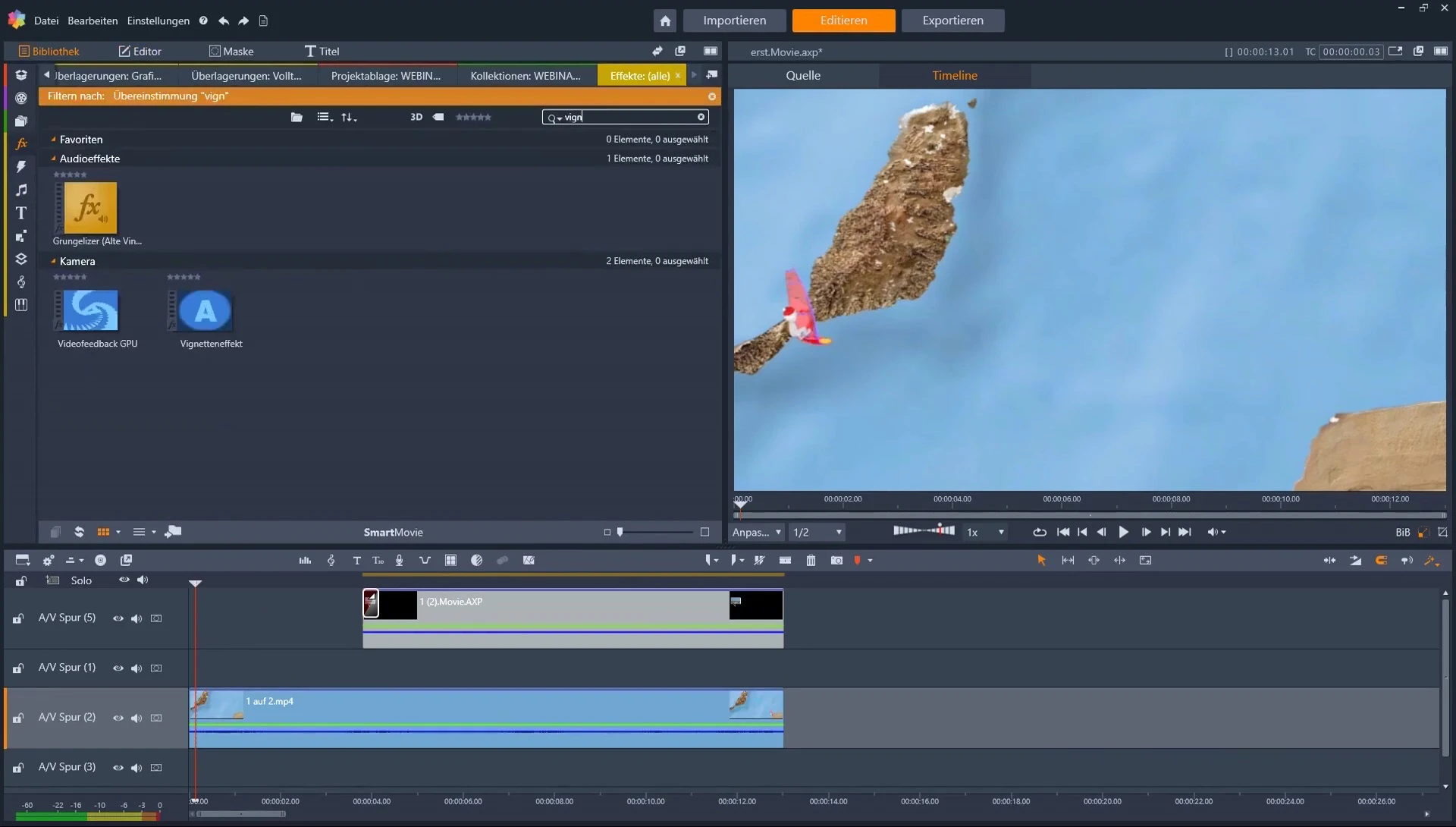Open the 1/2 preview quality dropdown
This screenshot has width=1456, height=827.
coord(817,533)
